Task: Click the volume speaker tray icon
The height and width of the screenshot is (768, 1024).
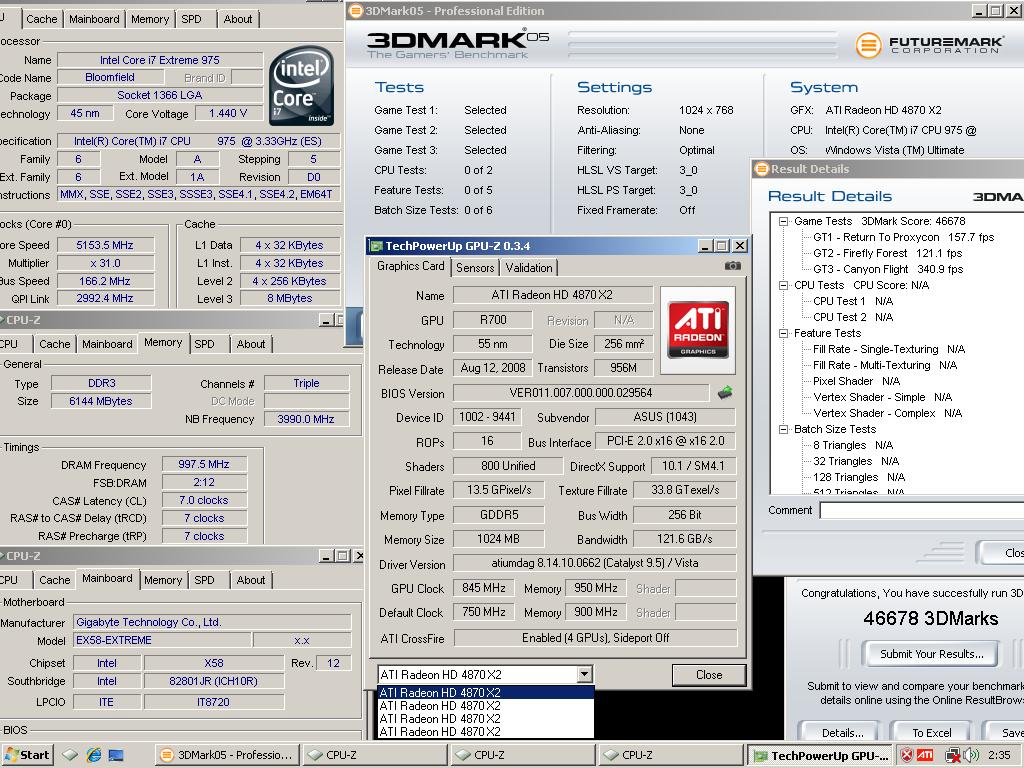Action: pyautogui.click(x=969, y=756)
